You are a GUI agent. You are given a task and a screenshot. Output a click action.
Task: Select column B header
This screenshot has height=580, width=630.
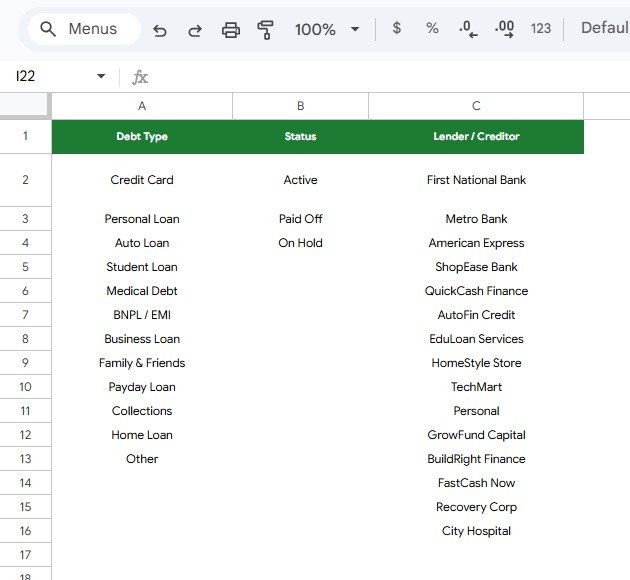(x=300, y=106)
